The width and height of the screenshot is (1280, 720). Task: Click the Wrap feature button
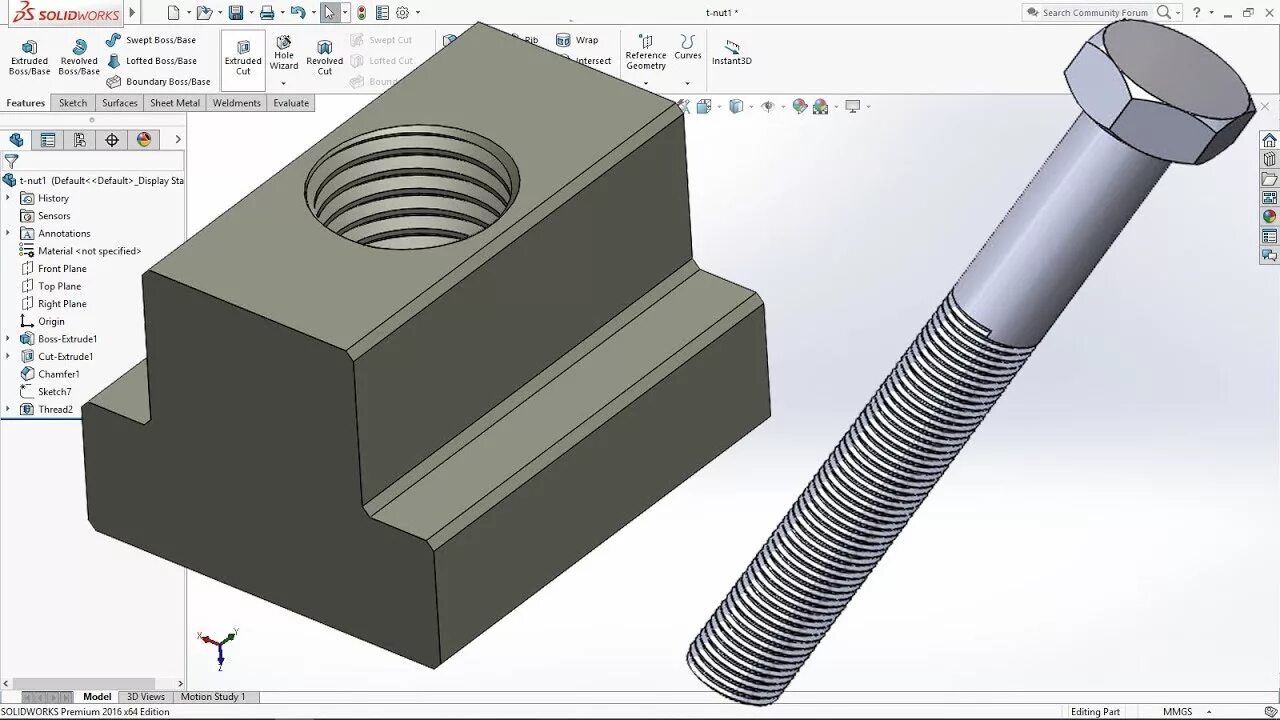pos(577,40)
